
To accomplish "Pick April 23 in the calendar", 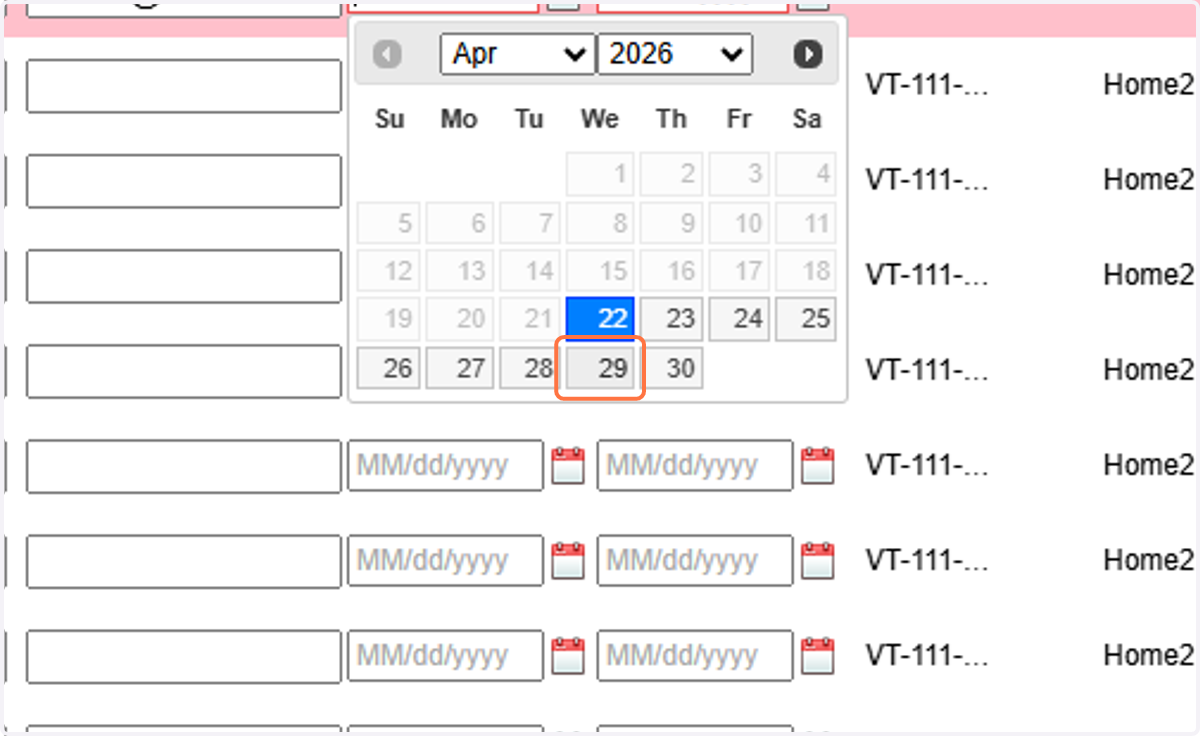I will [671, 319].
